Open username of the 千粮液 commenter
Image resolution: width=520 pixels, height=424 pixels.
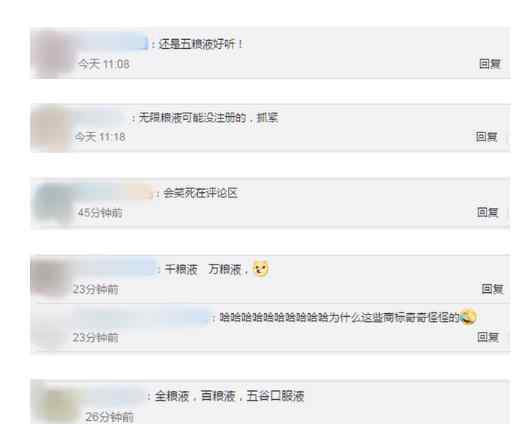click(x=117, y=269)
